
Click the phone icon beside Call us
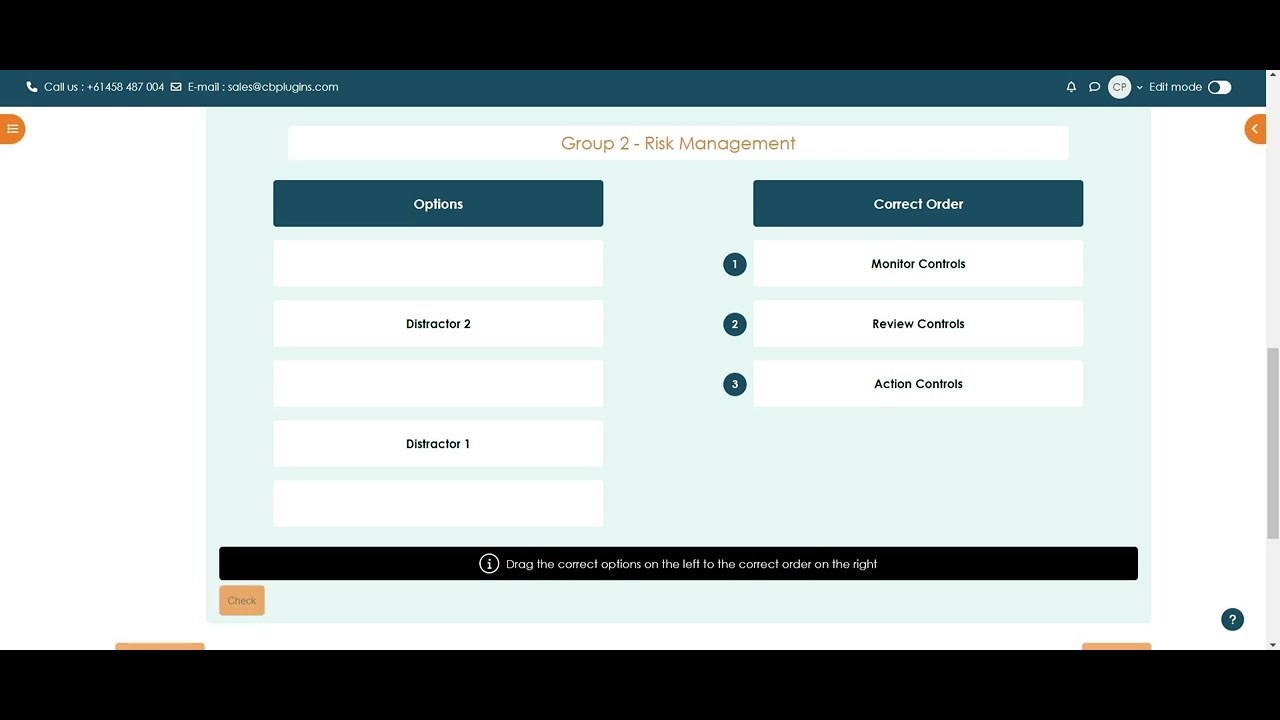click(32, 87)
